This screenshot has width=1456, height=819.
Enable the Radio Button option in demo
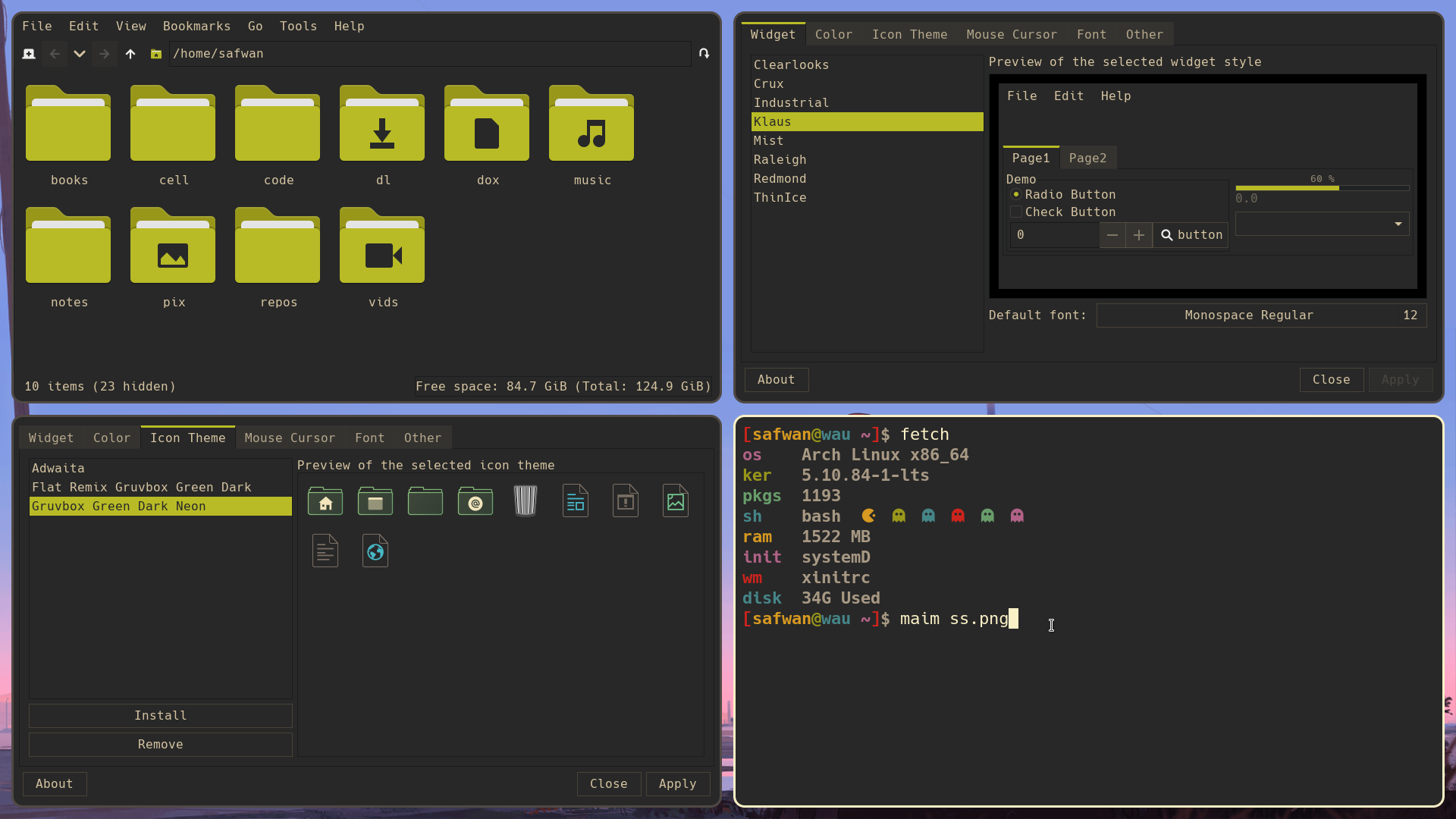tap(1015, 194)
